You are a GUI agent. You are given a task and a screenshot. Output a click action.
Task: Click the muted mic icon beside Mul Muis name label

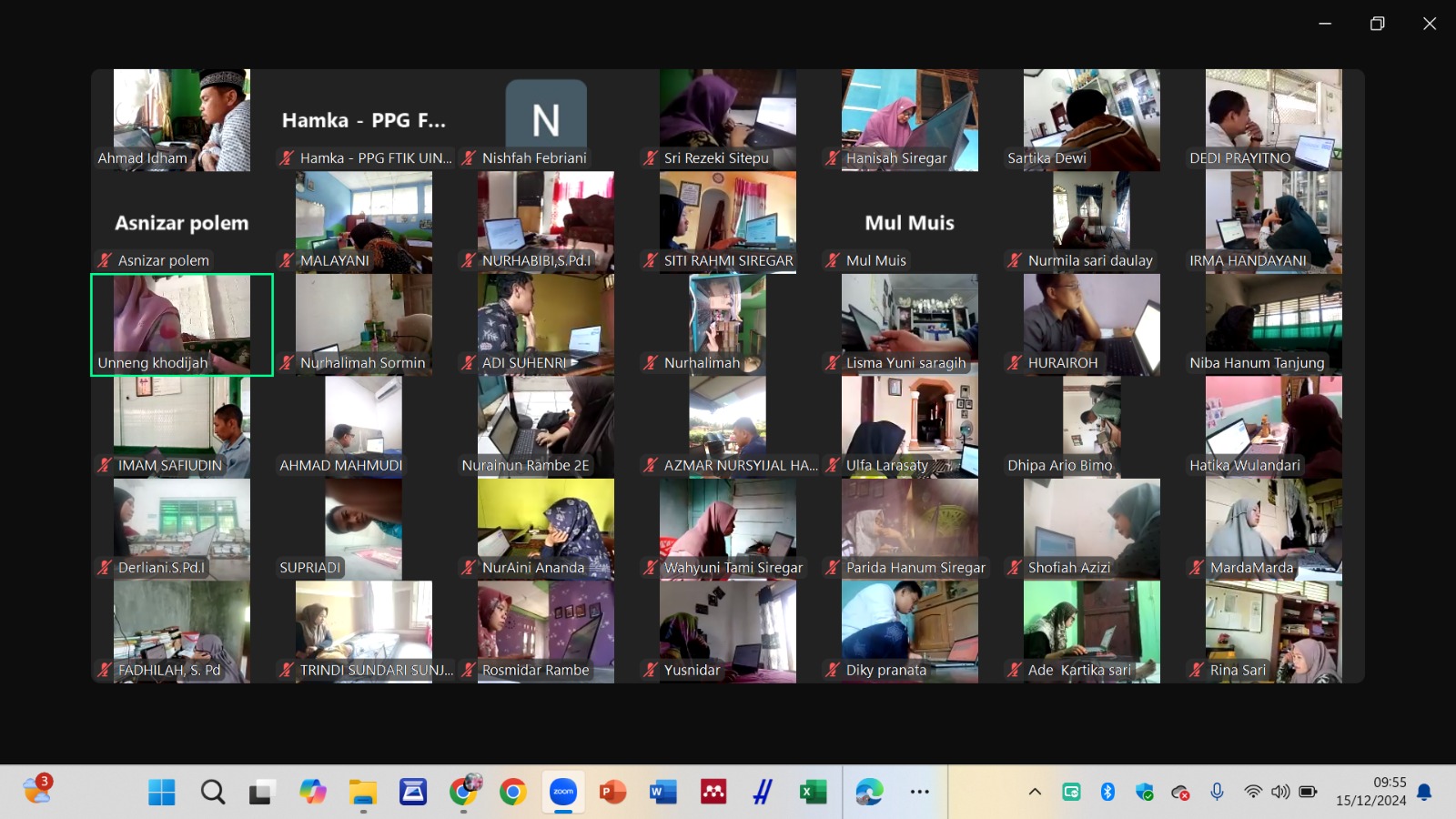833,260
